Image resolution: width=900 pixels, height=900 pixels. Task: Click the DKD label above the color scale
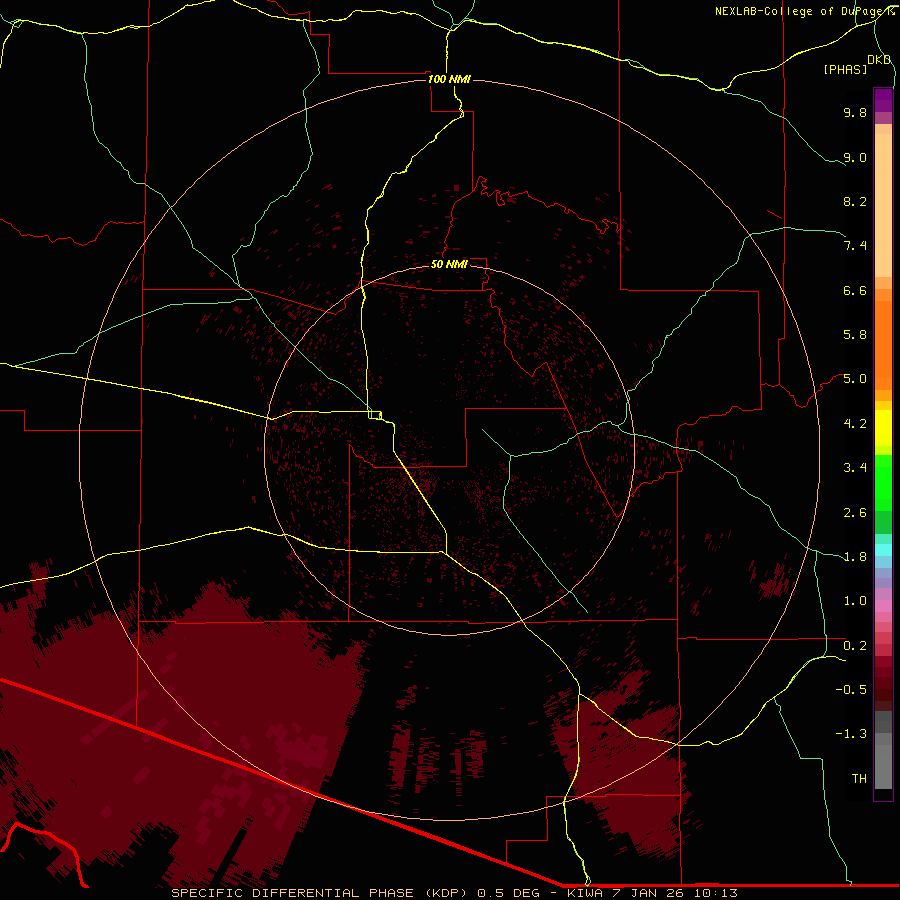point(879,60)
